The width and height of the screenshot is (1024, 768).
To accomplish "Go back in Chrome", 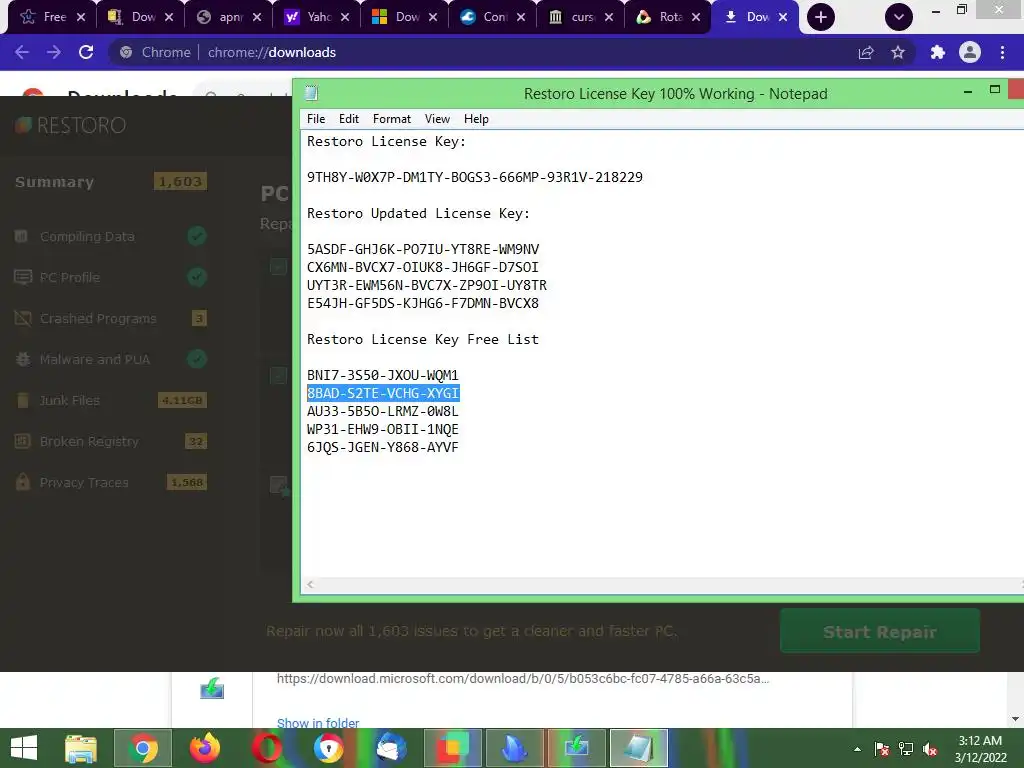I will coord(22,52).
